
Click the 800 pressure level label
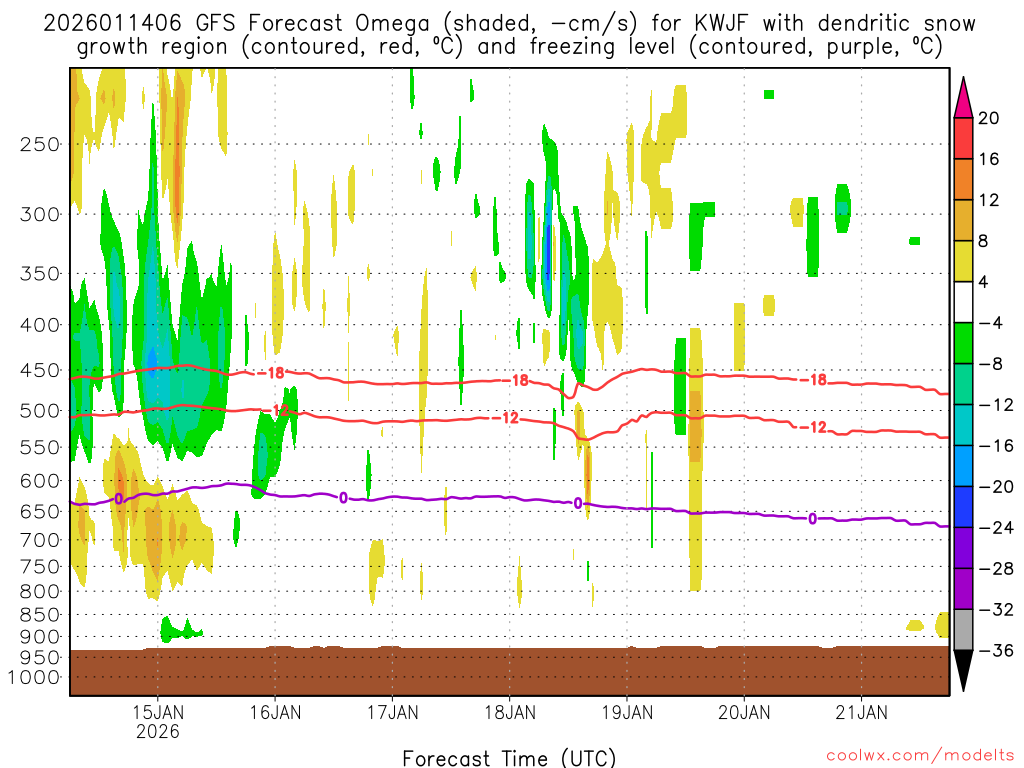(x=40, y=592)
